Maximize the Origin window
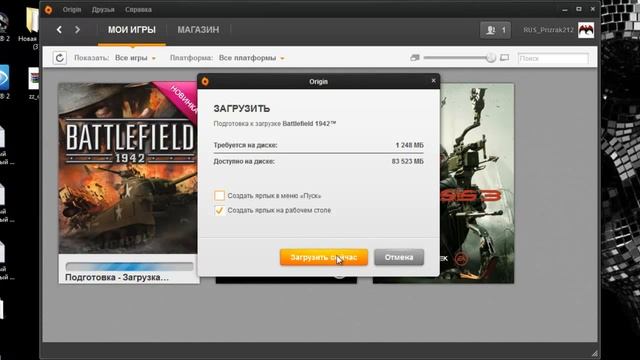 click(x=579, y=9)
